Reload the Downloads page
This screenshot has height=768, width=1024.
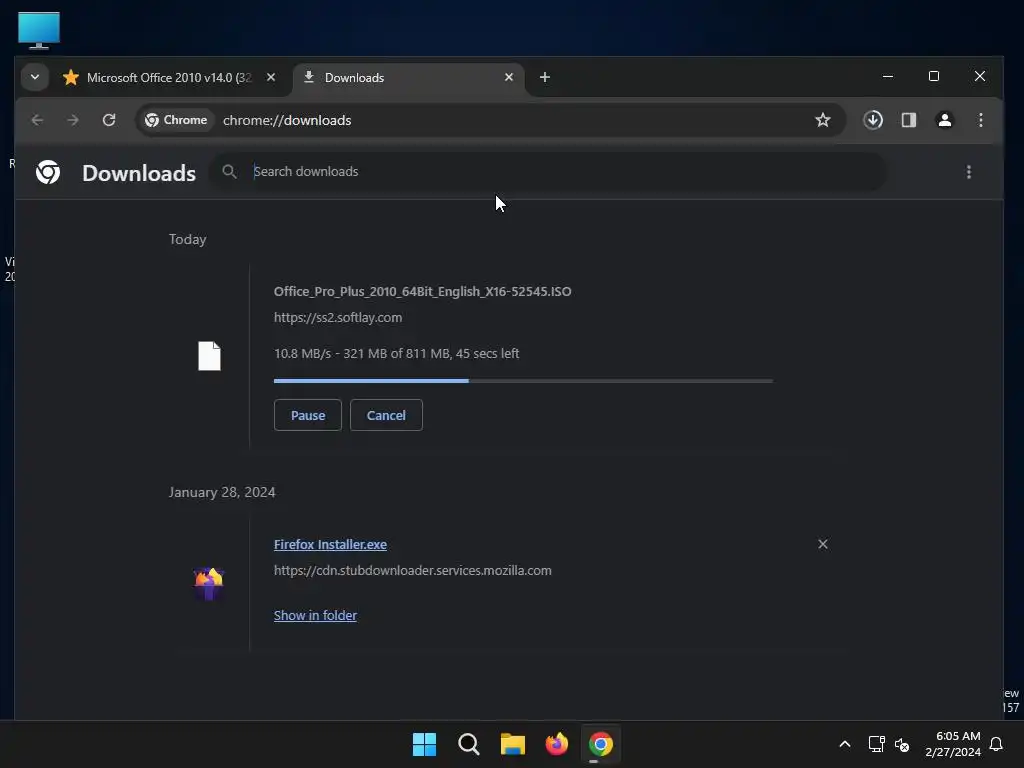pyautogui.click(x=109, y=120)
